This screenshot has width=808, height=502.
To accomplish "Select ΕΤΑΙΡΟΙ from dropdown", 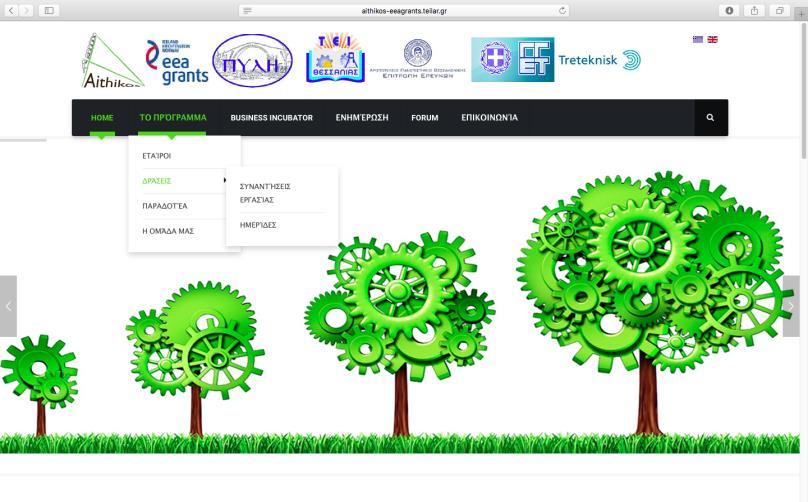I will (157, 156).
